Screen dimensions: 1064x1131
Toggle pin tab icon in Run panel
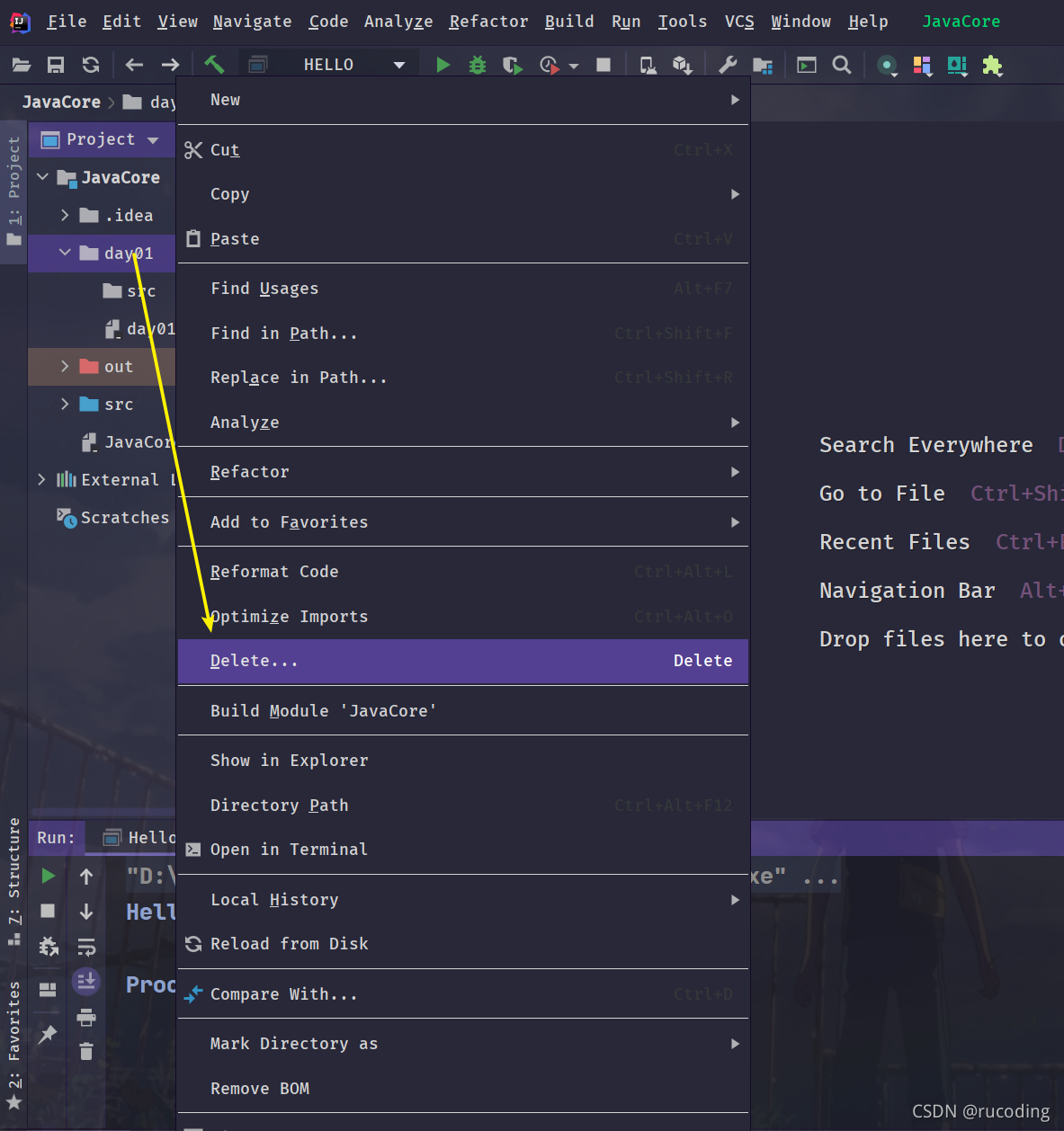coord(48,1035)
